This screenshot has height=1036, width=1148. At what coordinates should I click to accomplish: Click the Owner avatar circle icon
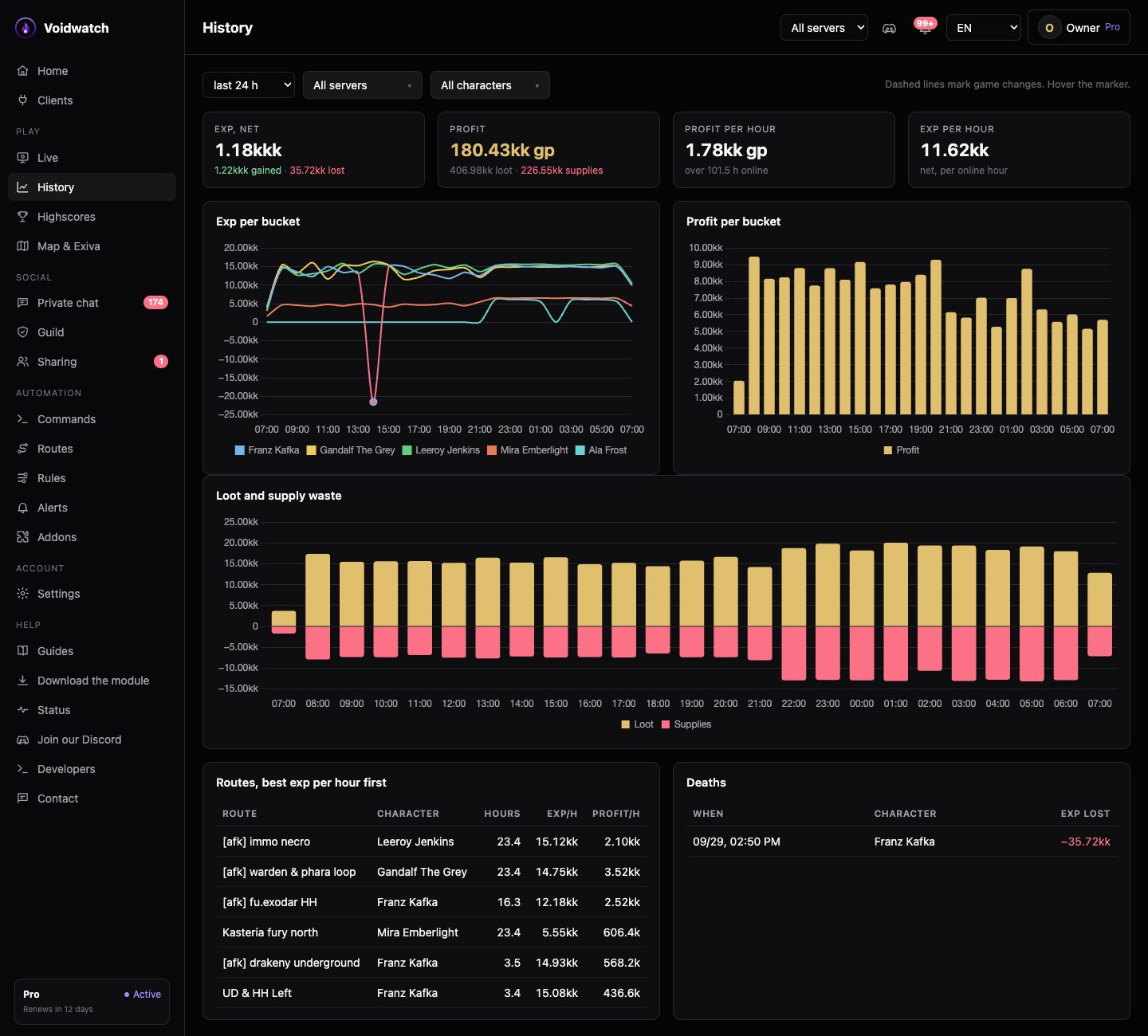click(x=1049, y=28)
